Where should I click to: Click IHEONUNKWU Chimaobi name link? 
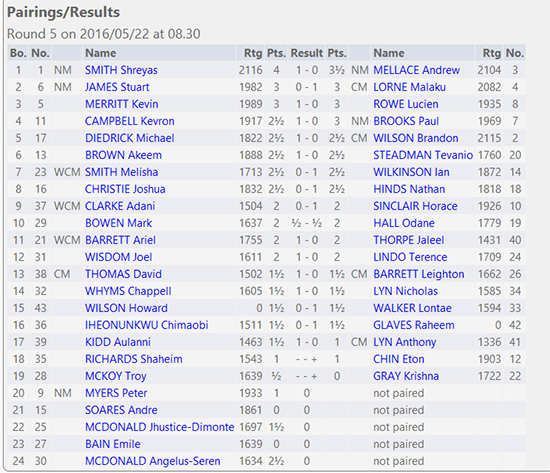pyautogui.click(x=147, y=325)
